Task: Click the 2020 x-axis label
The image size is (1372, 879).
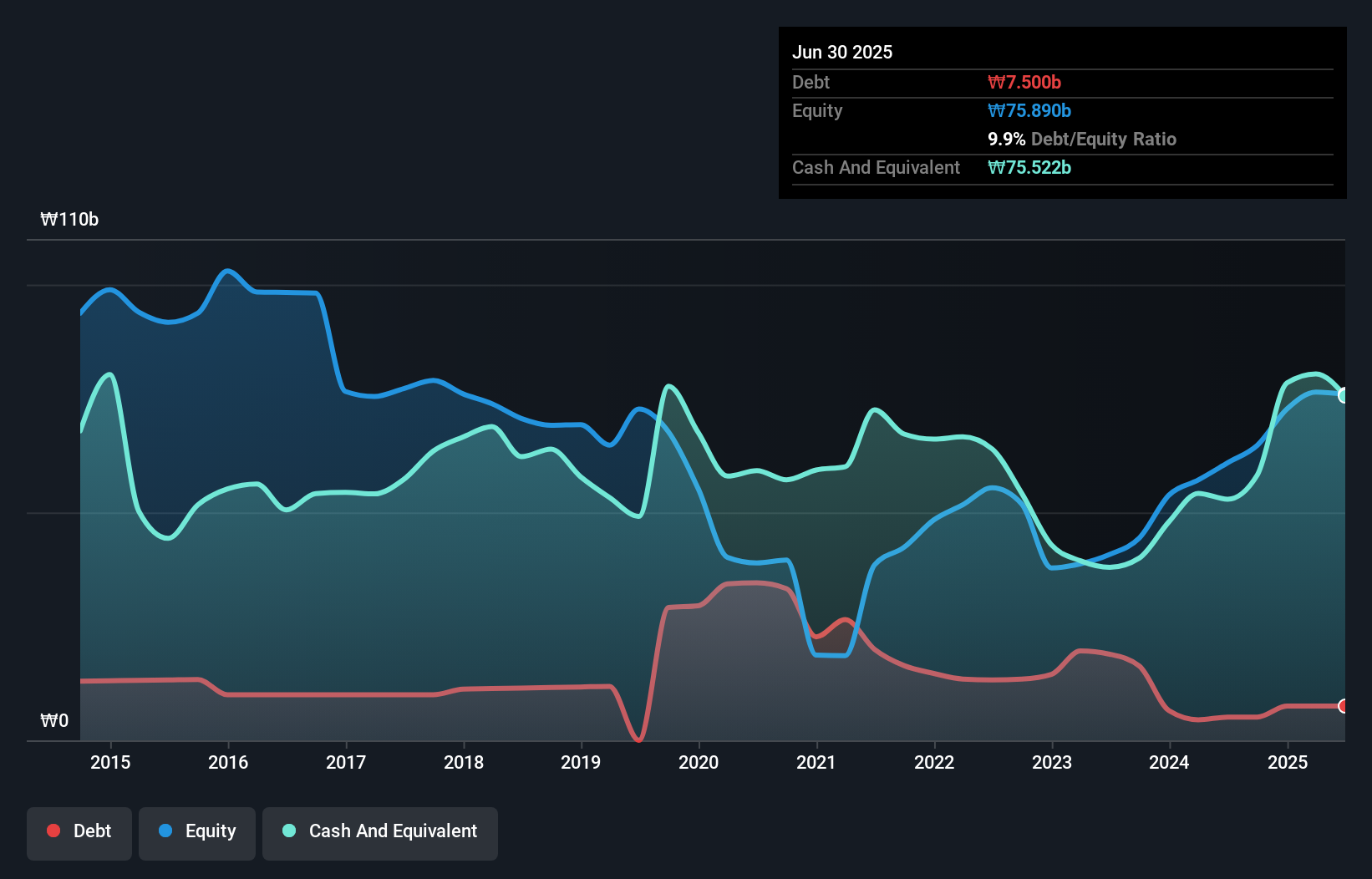Action: pyautogui.click(x=699, y=762)
